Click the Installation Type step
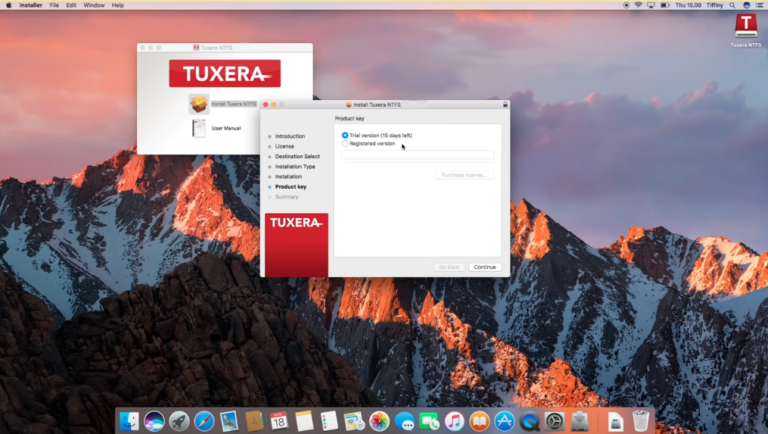This screenshot has width=768, height=434. (x=295, y=167)
